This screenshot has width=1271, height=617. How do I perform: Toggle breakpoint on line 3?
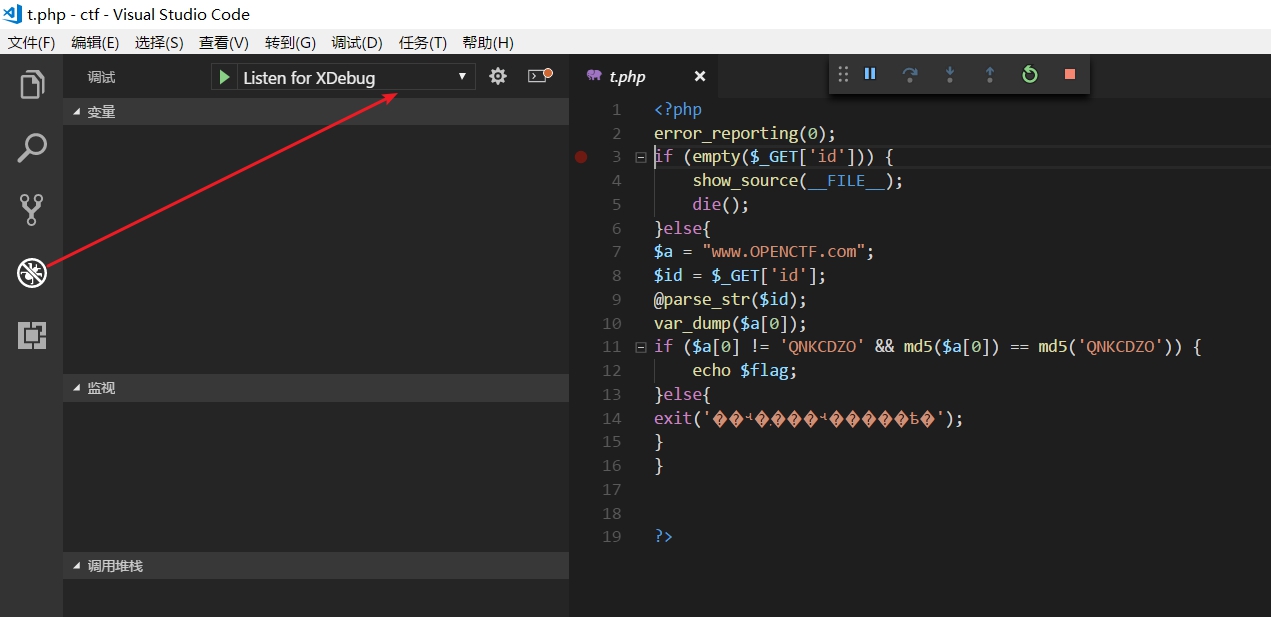[x=582, y=157]
